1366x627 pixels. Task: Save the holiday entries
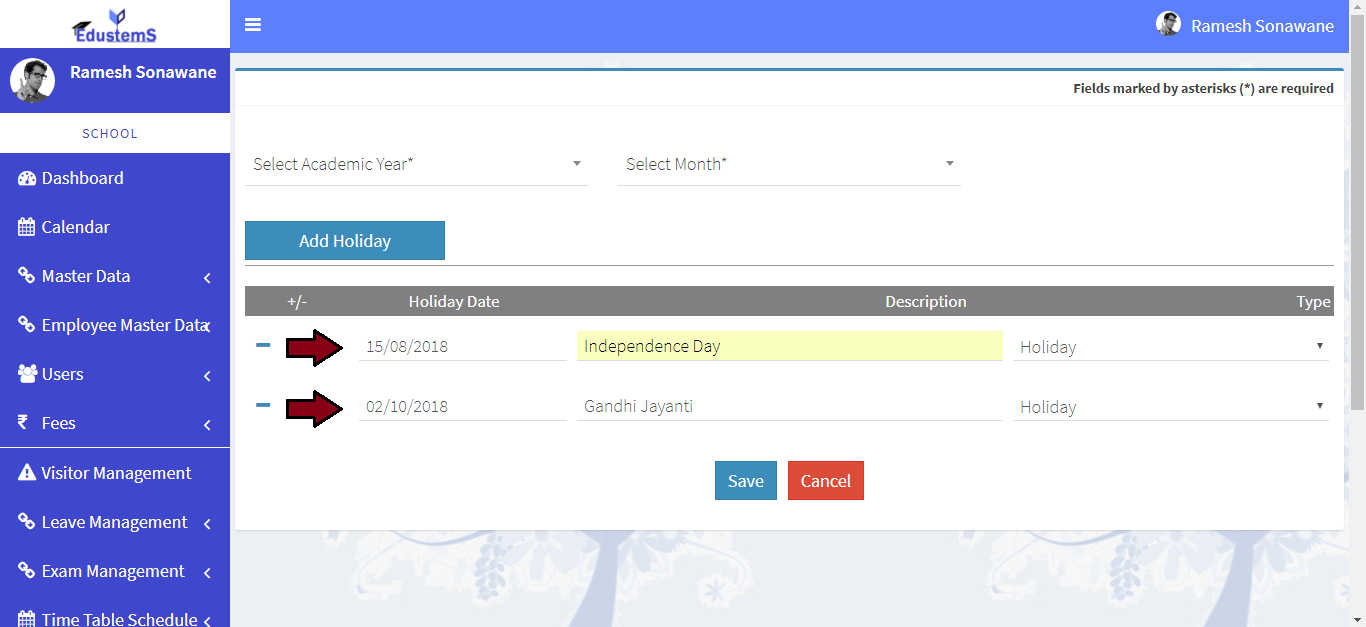pyautogui.click(x=745, y=481)
